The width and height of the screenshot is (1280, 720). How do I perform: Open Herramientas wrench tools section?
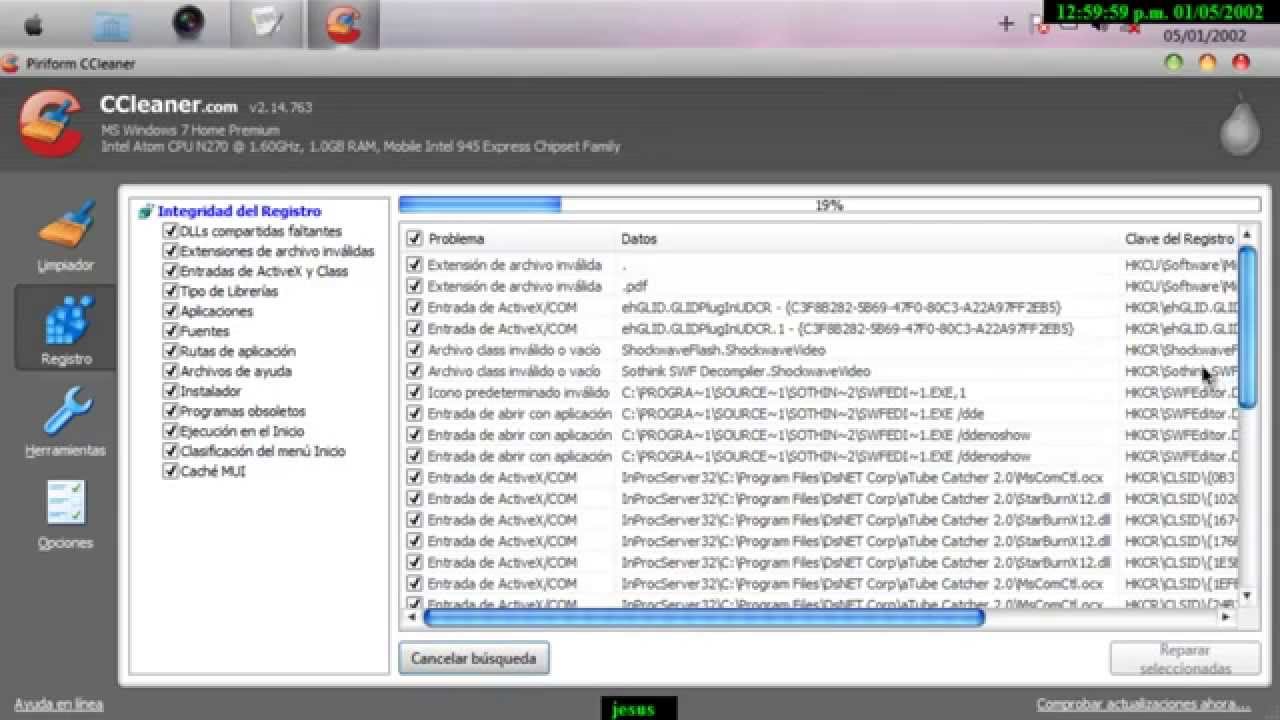[x=66, y=422]
